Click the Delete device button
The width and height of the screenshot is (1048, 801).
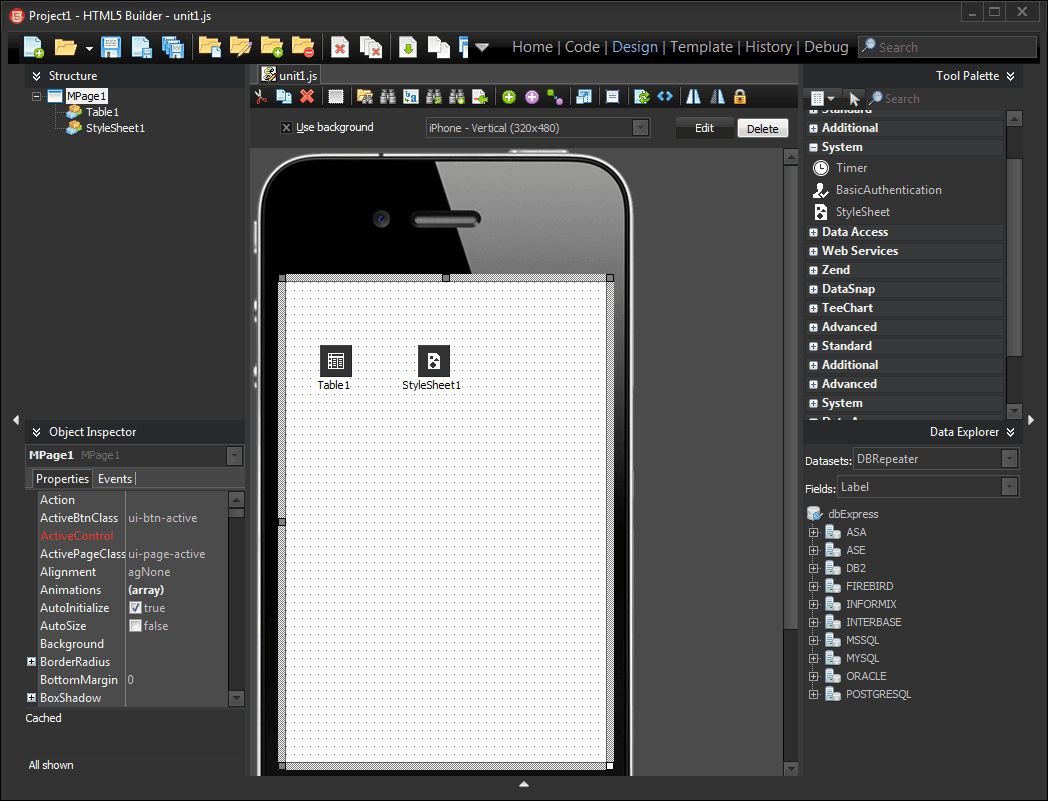[763, 128]
